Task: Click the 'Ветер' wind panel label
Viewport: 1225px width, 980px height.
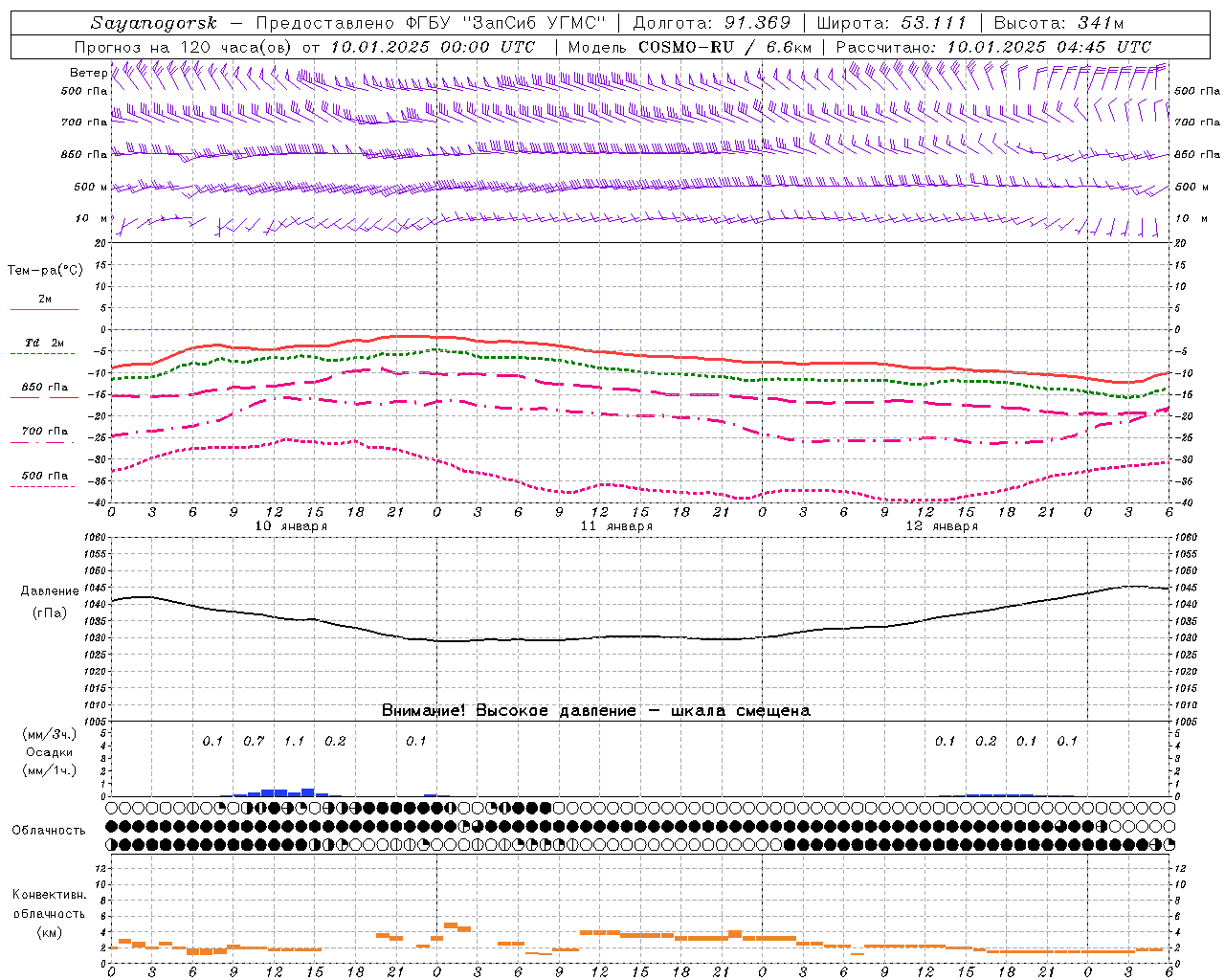Action: pyautogui.click(x=88, y=73)
